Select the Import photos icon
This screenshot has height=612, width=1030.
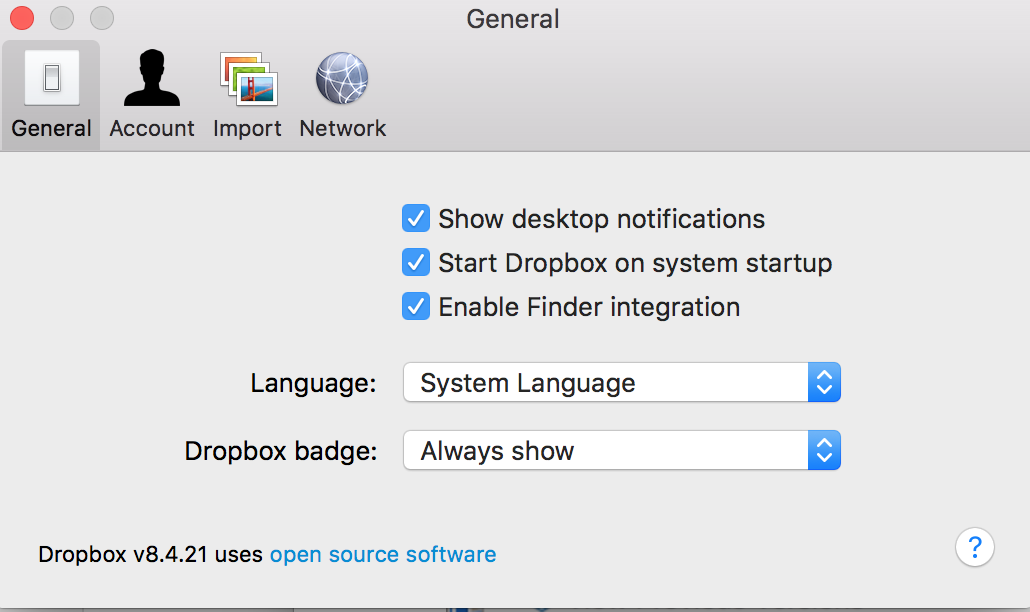(247, 78)
